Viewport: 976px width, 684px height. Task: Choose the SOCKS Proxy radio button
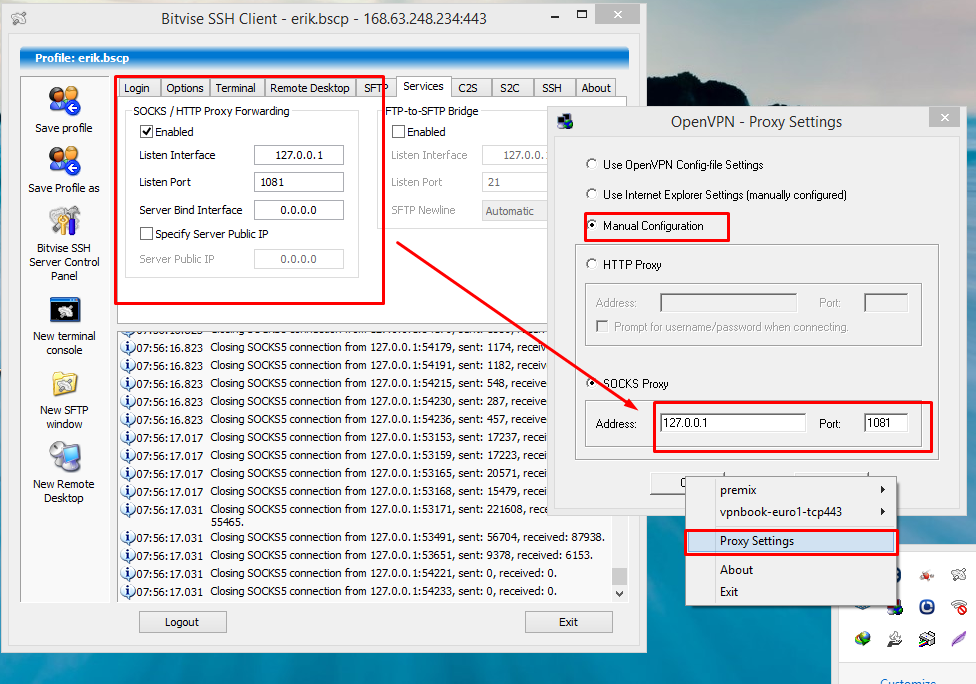click(591, 383)
